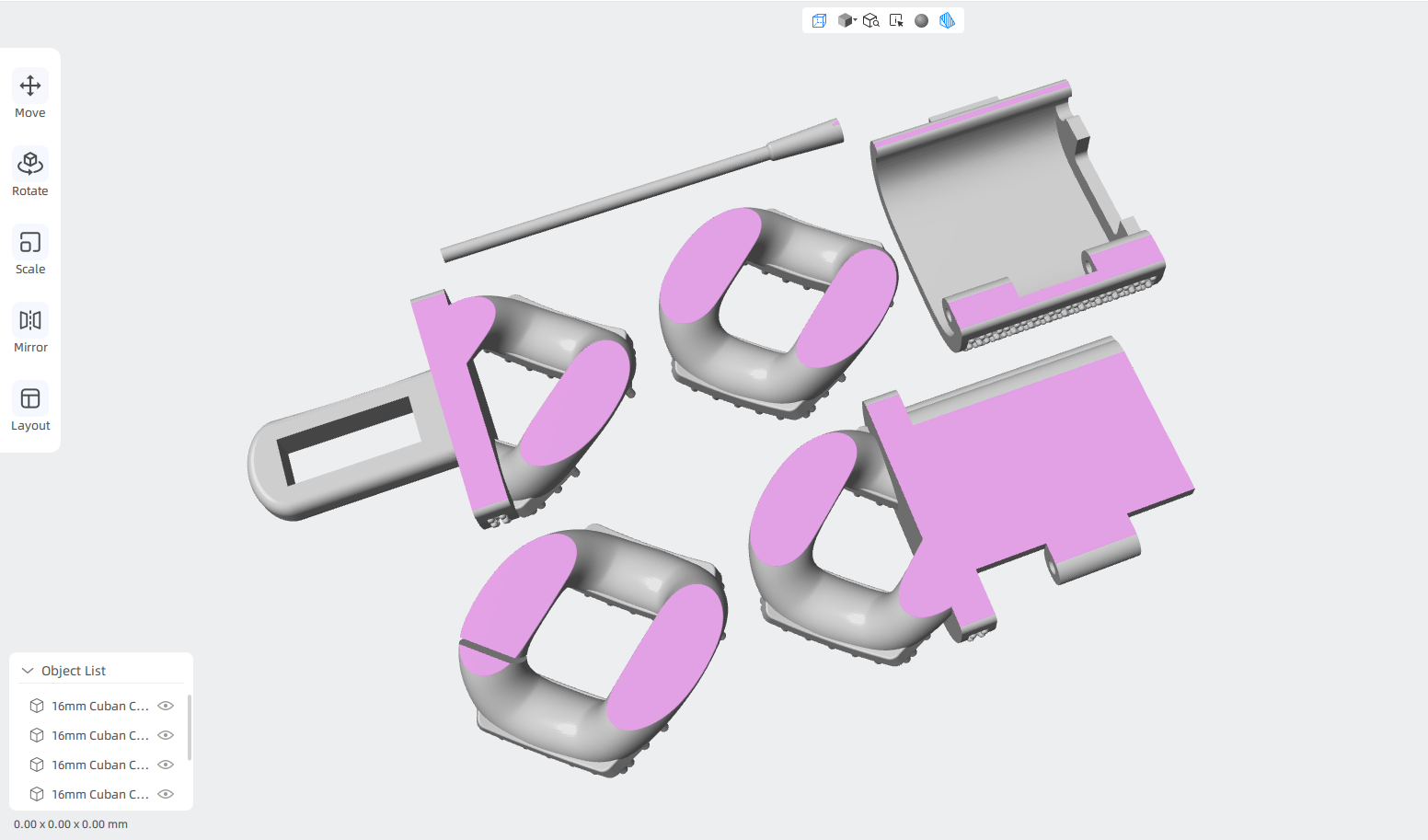Toggle the blue striped overhang display icon

[x=947, y=20]
